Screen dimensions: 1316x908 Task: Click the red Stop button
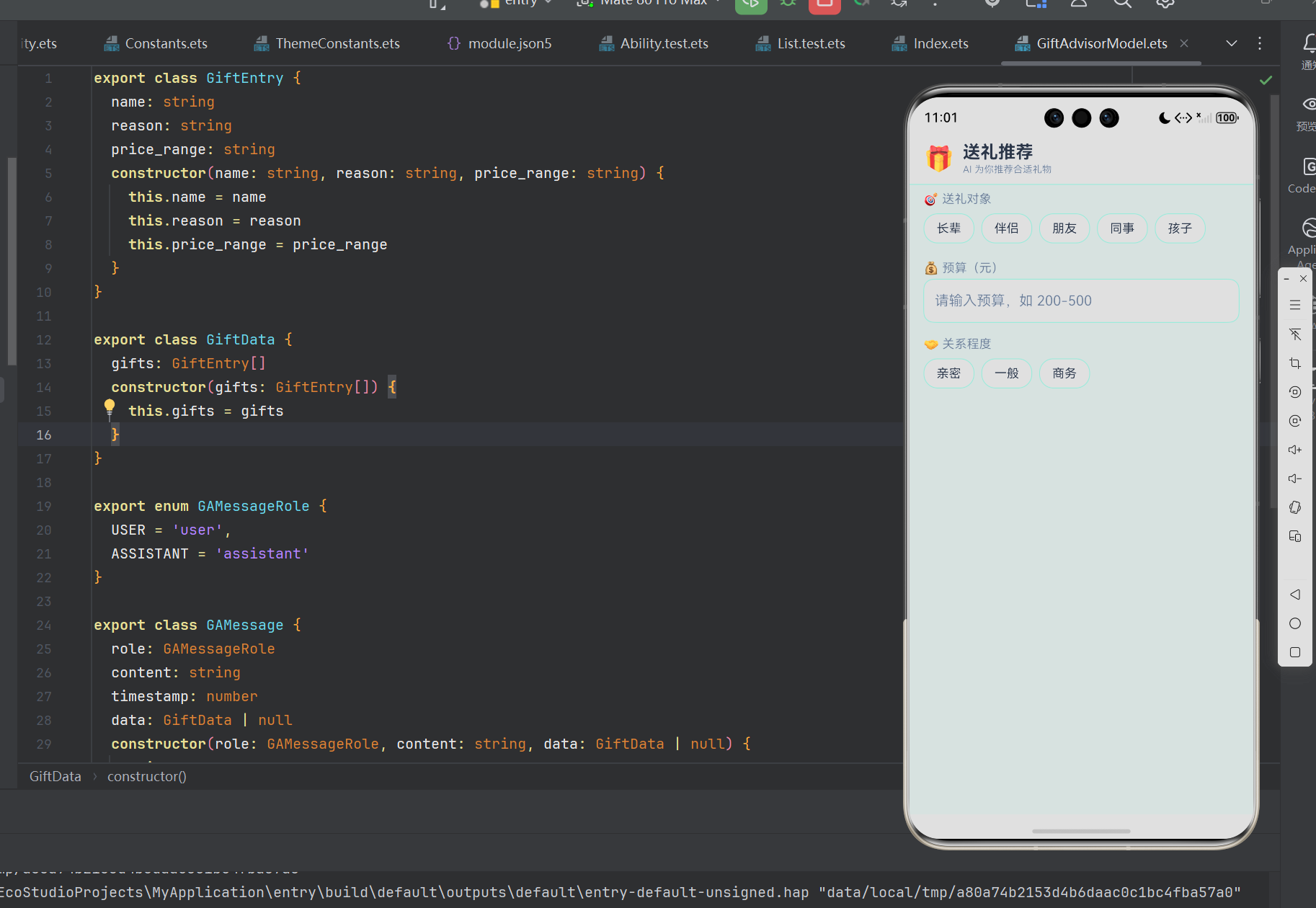pyautogui.click(x=824, y=4)
